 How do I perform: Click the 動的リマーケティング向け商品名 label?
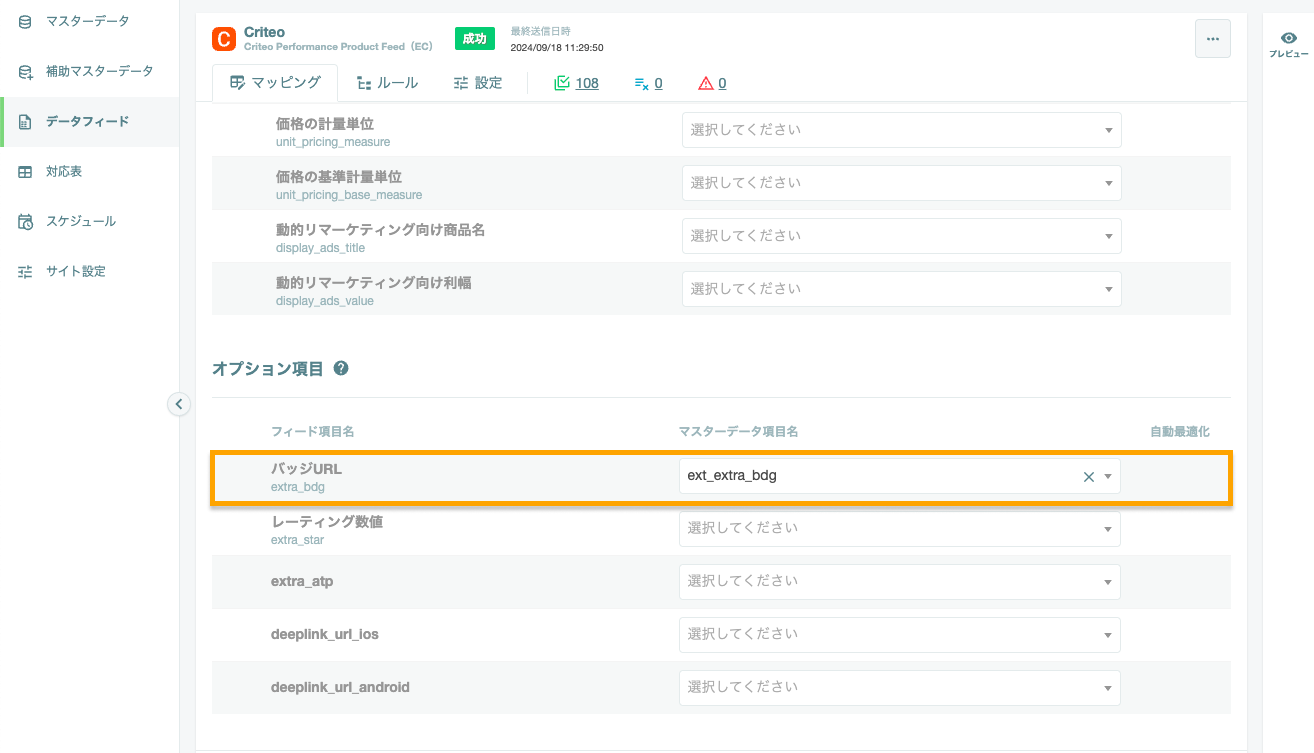[x=380, y=229]
